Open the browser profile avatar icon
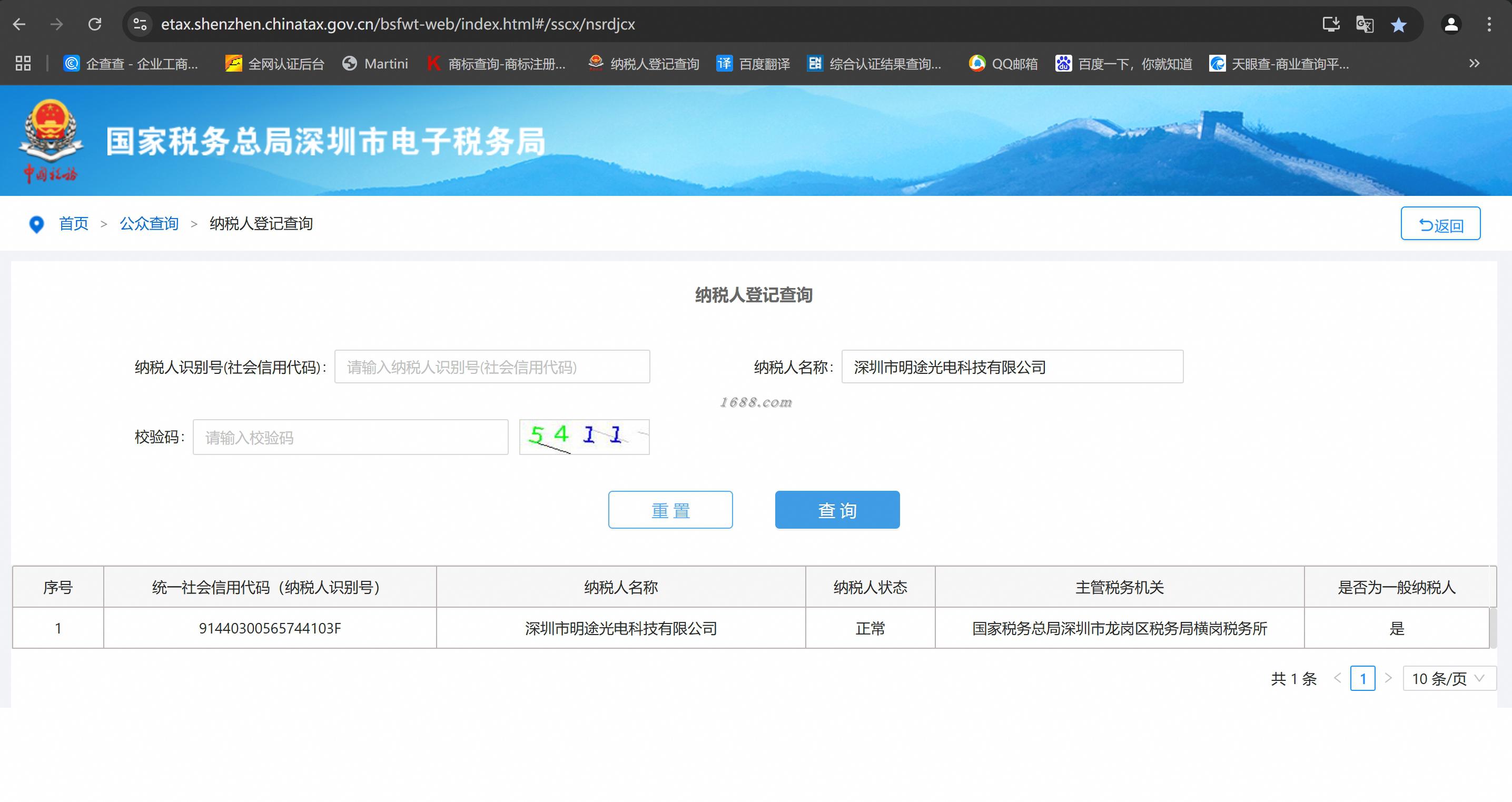The height and width of the screenshot is (802, 1512). coord(1451,25)
